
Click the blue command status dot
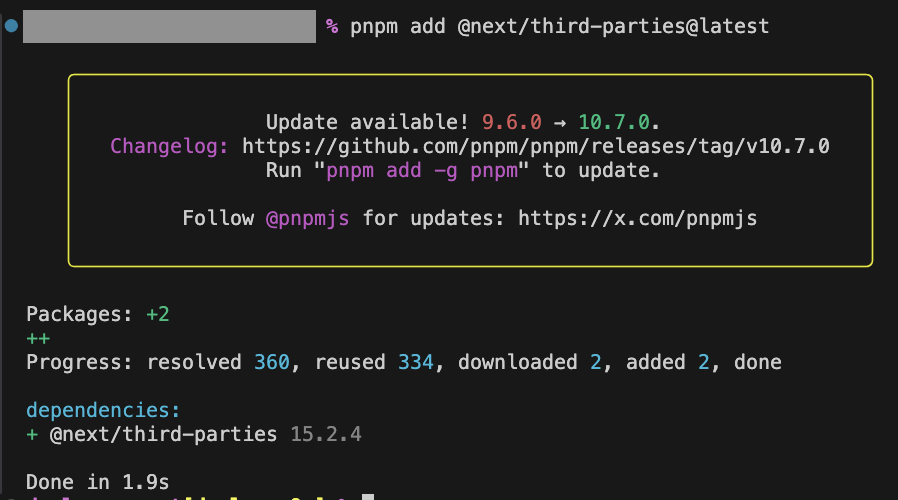pyautogui.click(x=11, y=26)
